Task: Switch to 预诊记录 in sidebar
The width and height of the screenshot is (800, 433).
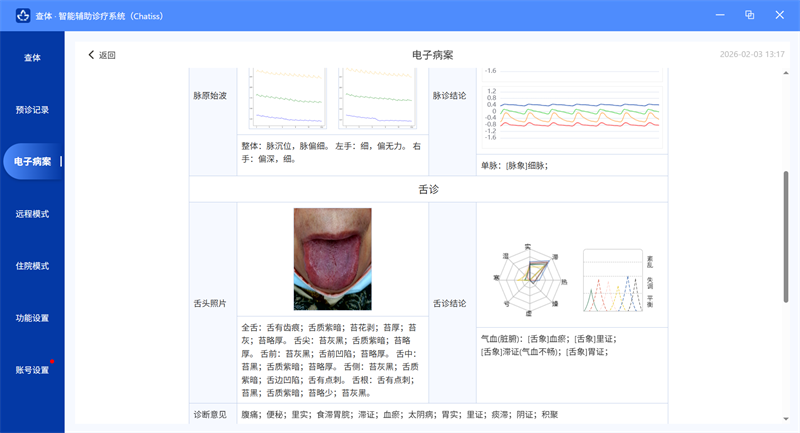Action: coord(32,110)
